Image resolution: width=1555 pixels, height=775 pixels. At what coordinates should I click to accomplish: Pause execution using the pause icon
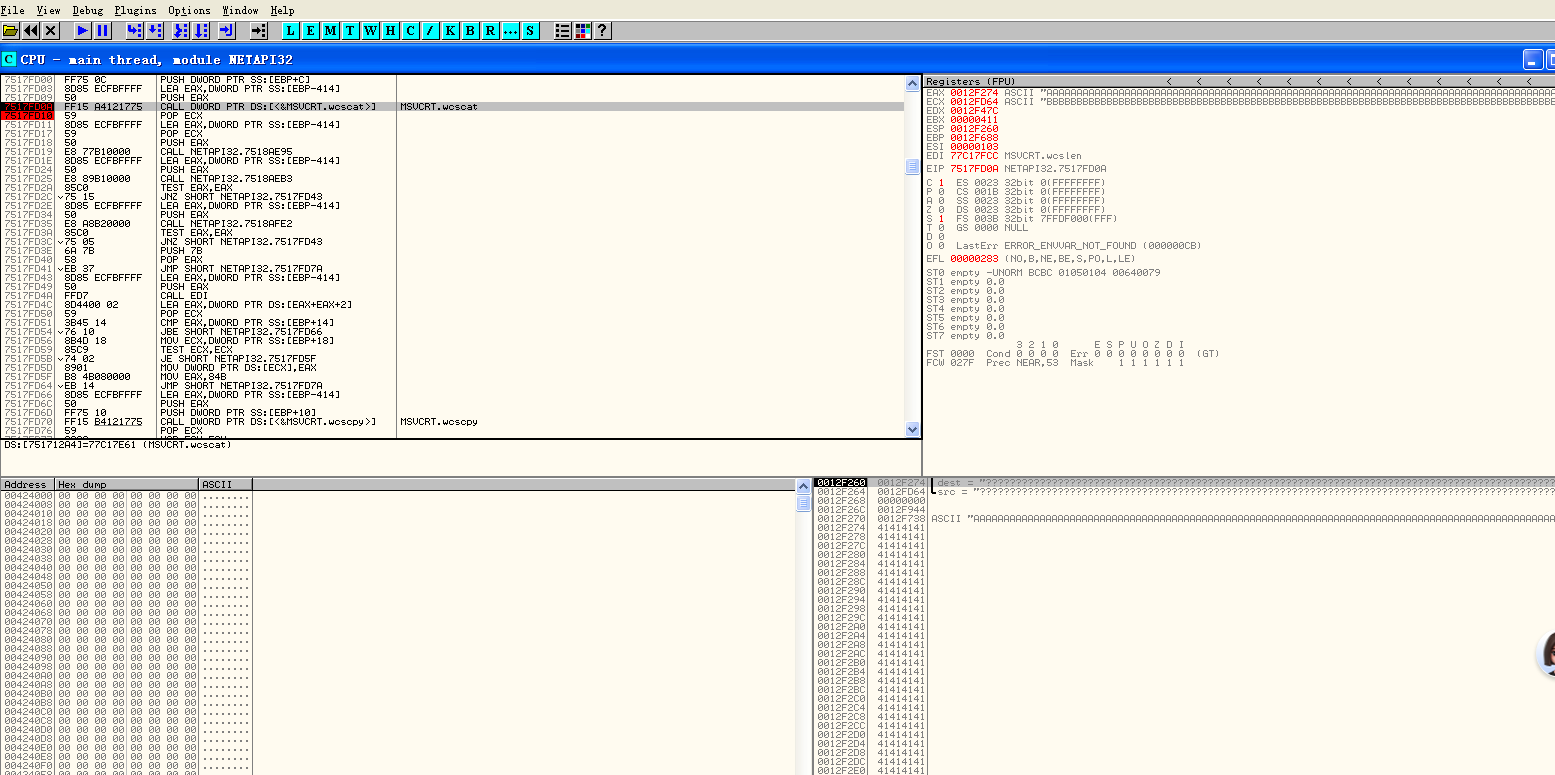coord(103,31)
